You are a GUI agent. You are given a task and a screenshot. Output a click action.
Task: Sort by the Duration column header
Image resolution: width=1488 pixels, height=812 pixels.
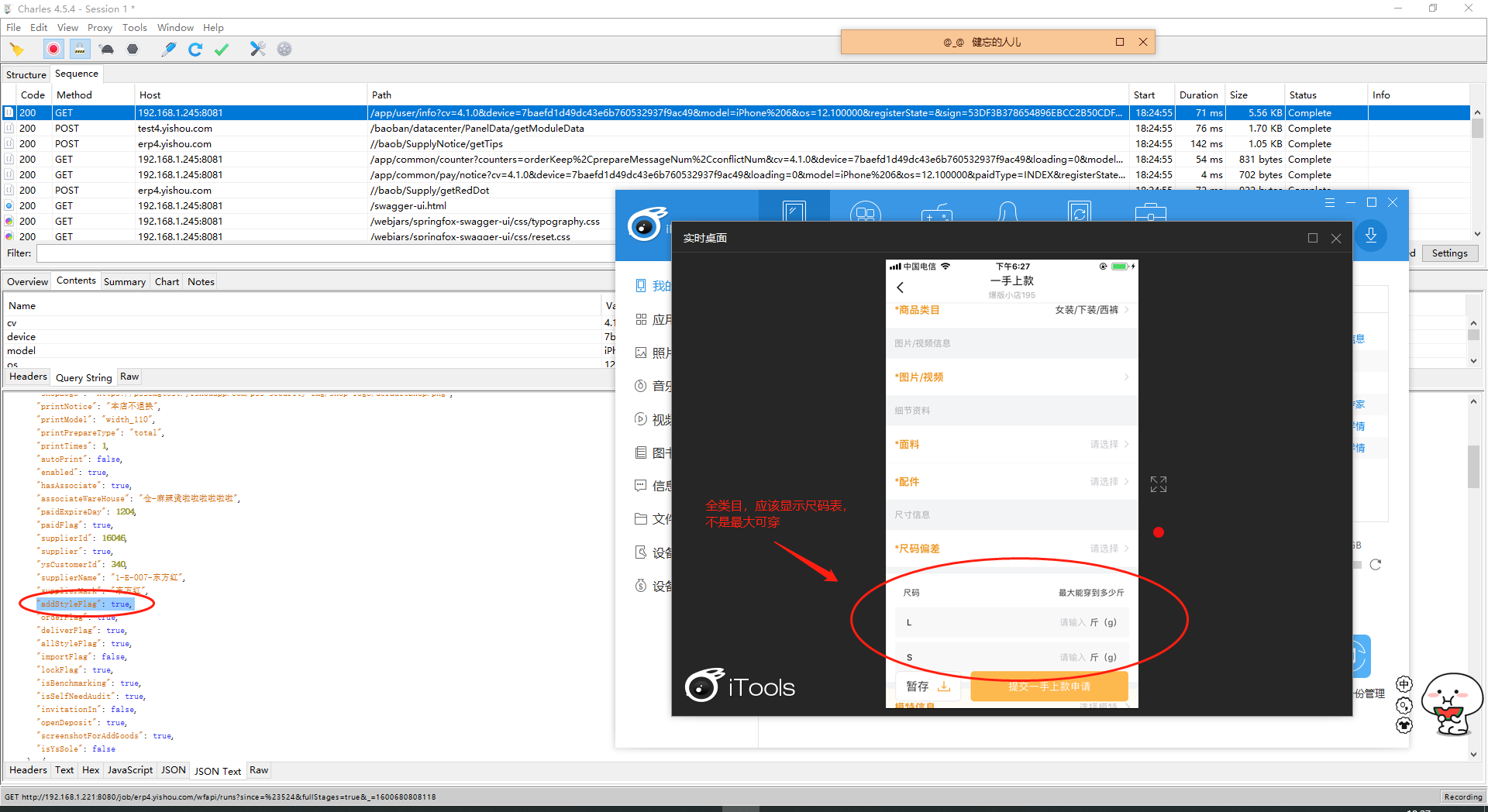point(1199,95)
